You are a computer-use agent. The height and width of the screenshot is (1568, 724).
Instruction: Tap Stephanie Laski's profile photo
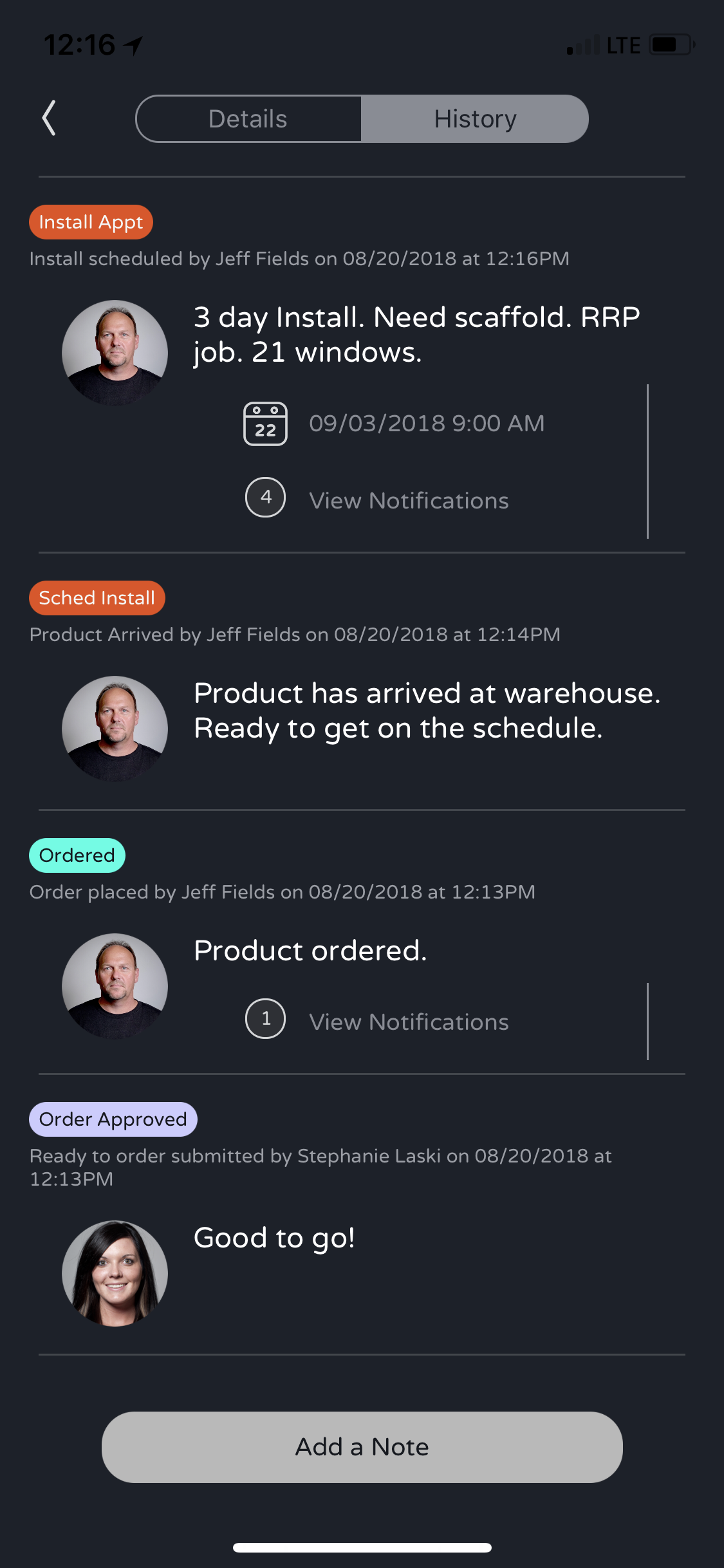click(x=115, y=1273)
